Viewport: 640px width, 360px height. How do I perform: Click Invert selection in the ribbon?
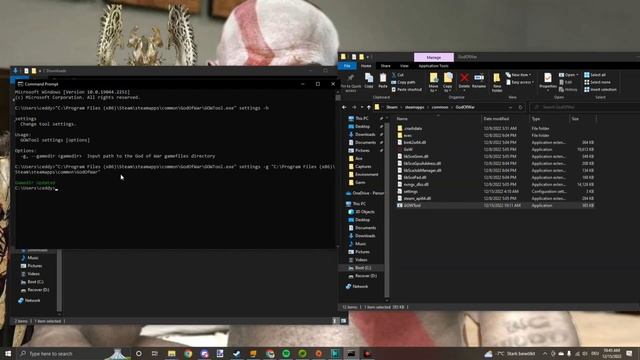(600, 89)
